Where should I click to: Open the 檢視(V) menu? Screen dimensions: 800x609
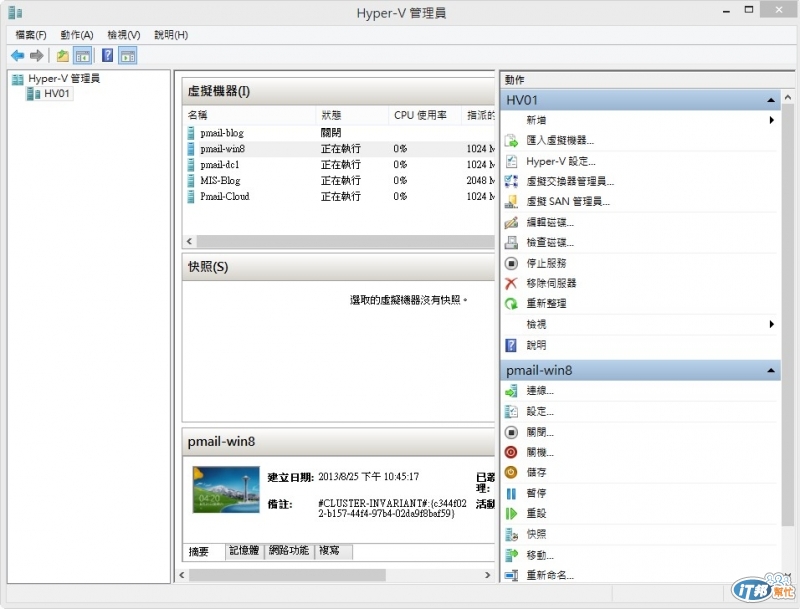[123, 35]
